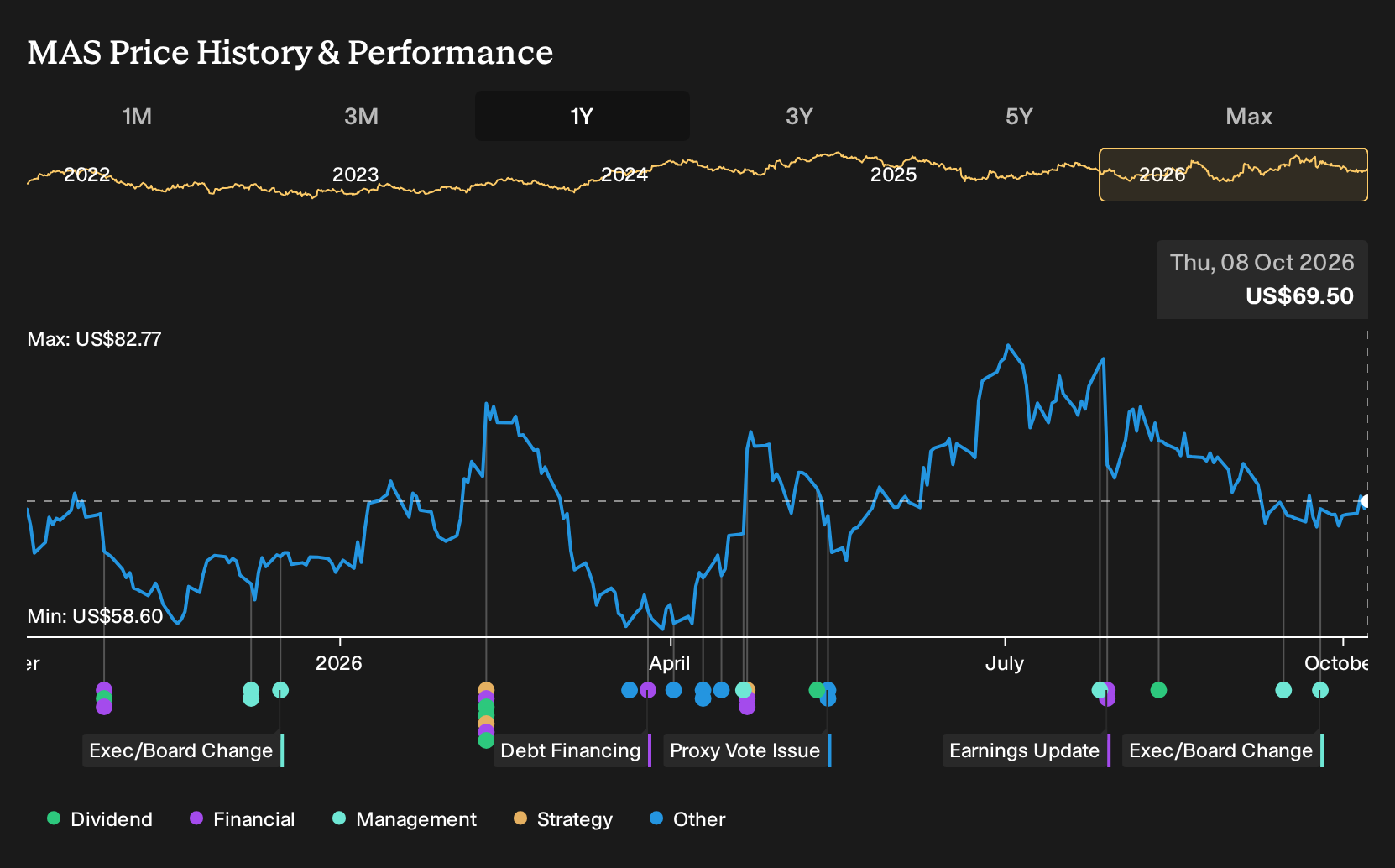Click the 2022 label on the overview chart
Viewport: 1395px width, 868px height.
click(87, 175)
